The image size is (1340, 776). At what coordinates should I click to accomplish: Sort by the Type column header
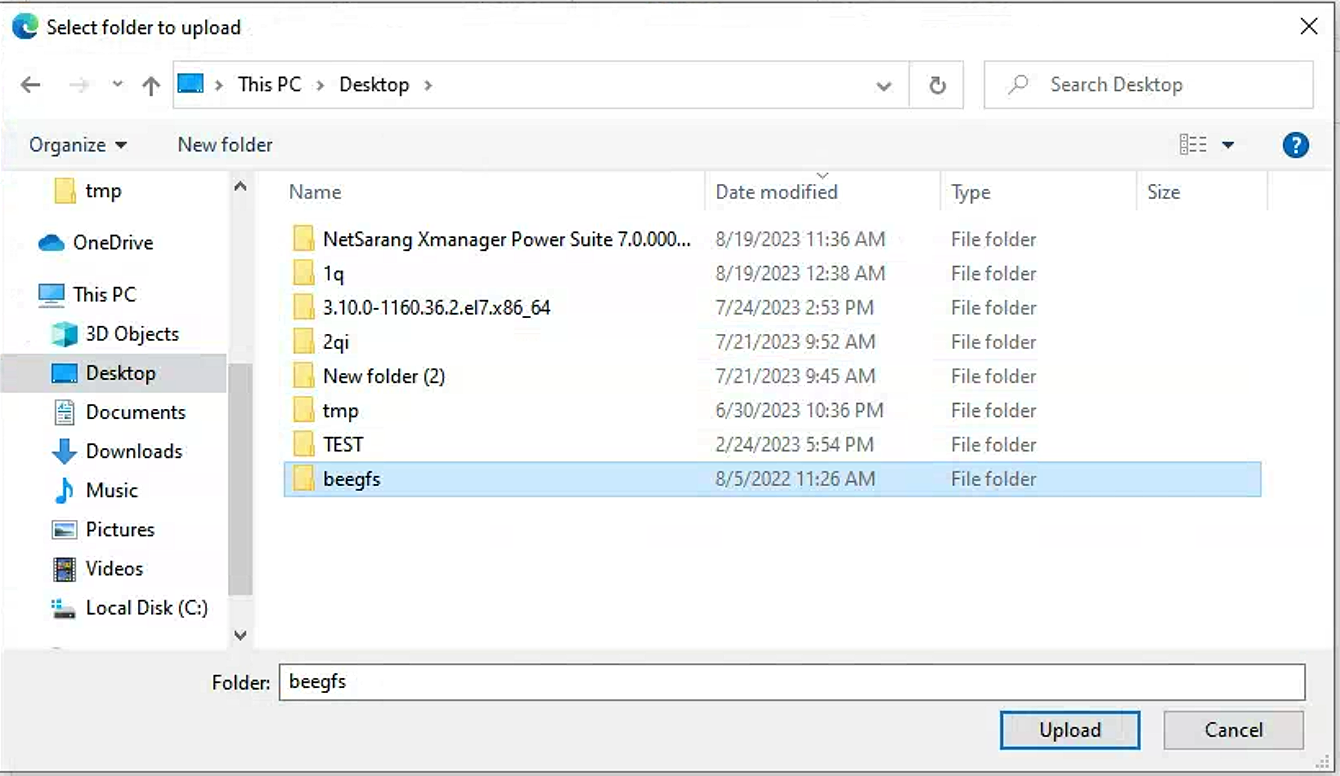click(x=971, y=192)
